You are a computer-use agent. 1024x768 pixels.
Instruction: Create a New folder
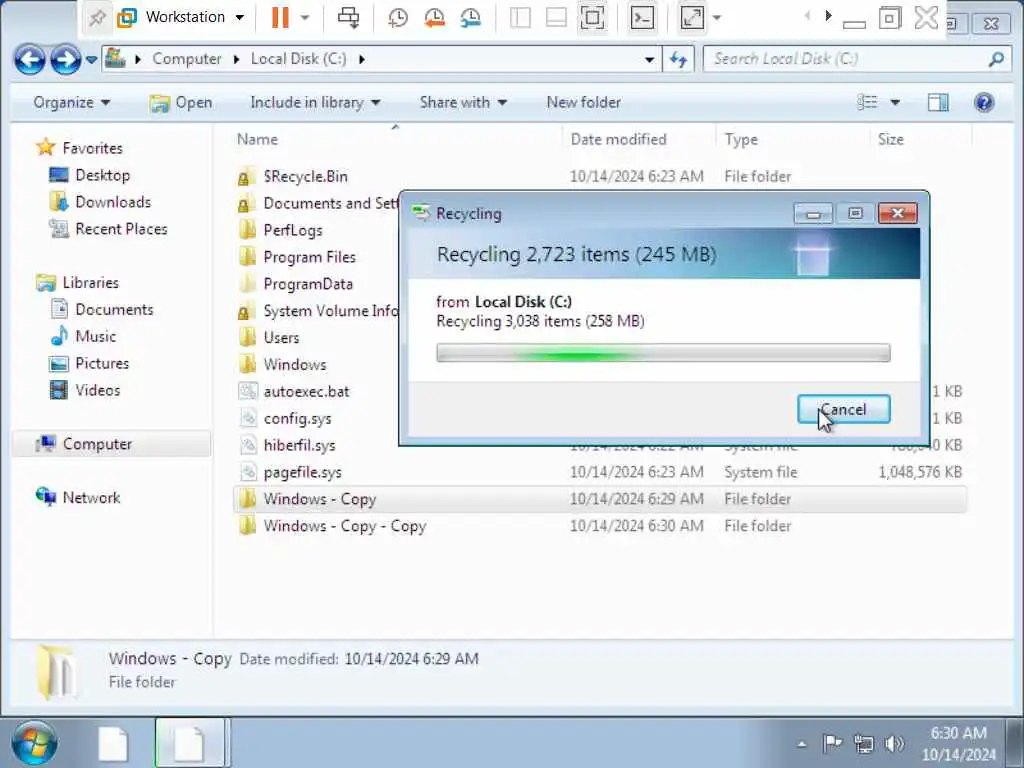click(583, 103)
